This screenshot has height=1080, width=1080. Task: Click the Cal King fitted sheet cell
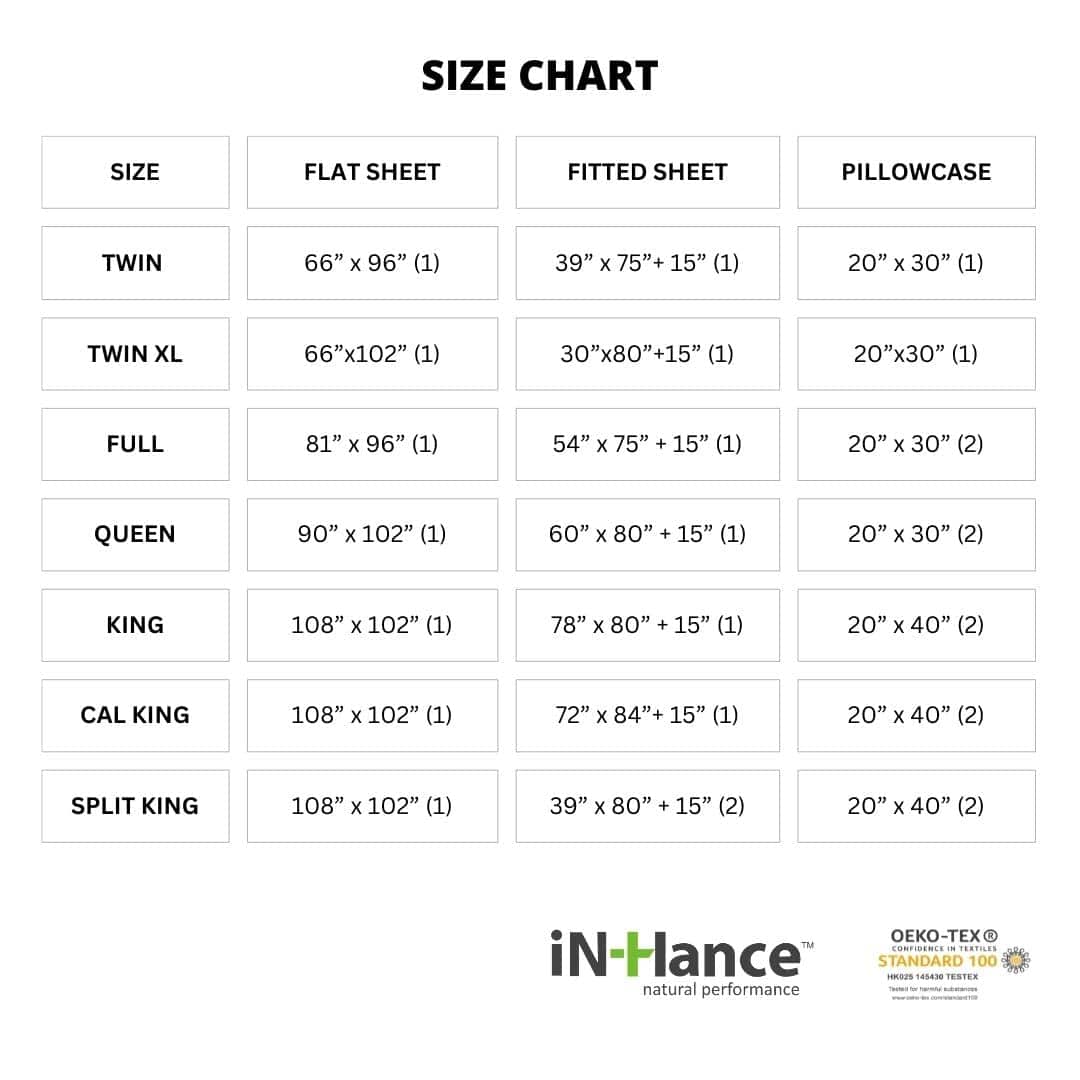647,715
